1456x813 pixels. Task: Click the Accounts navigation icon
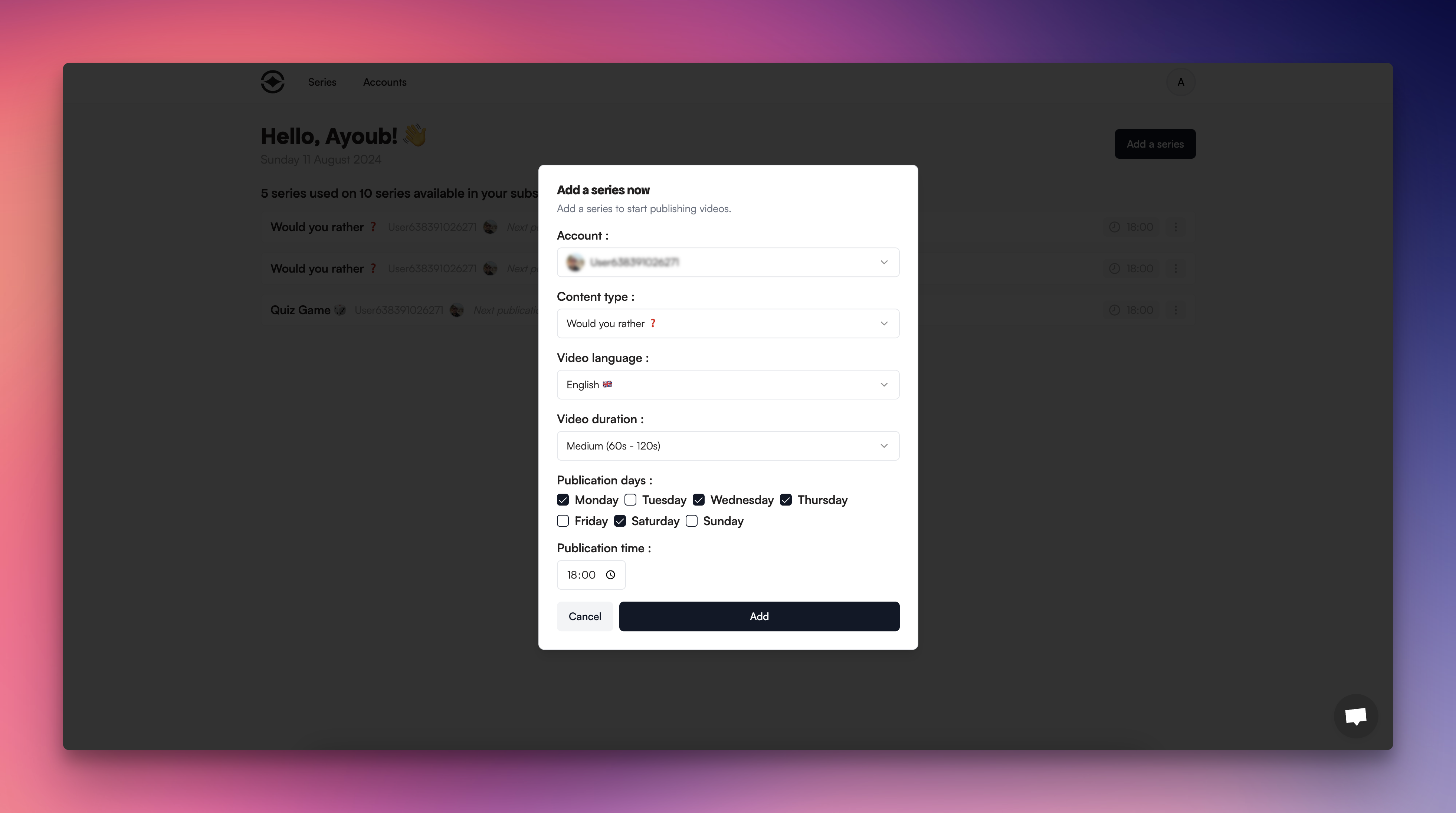pyautogui.click(x=384, y=81)
